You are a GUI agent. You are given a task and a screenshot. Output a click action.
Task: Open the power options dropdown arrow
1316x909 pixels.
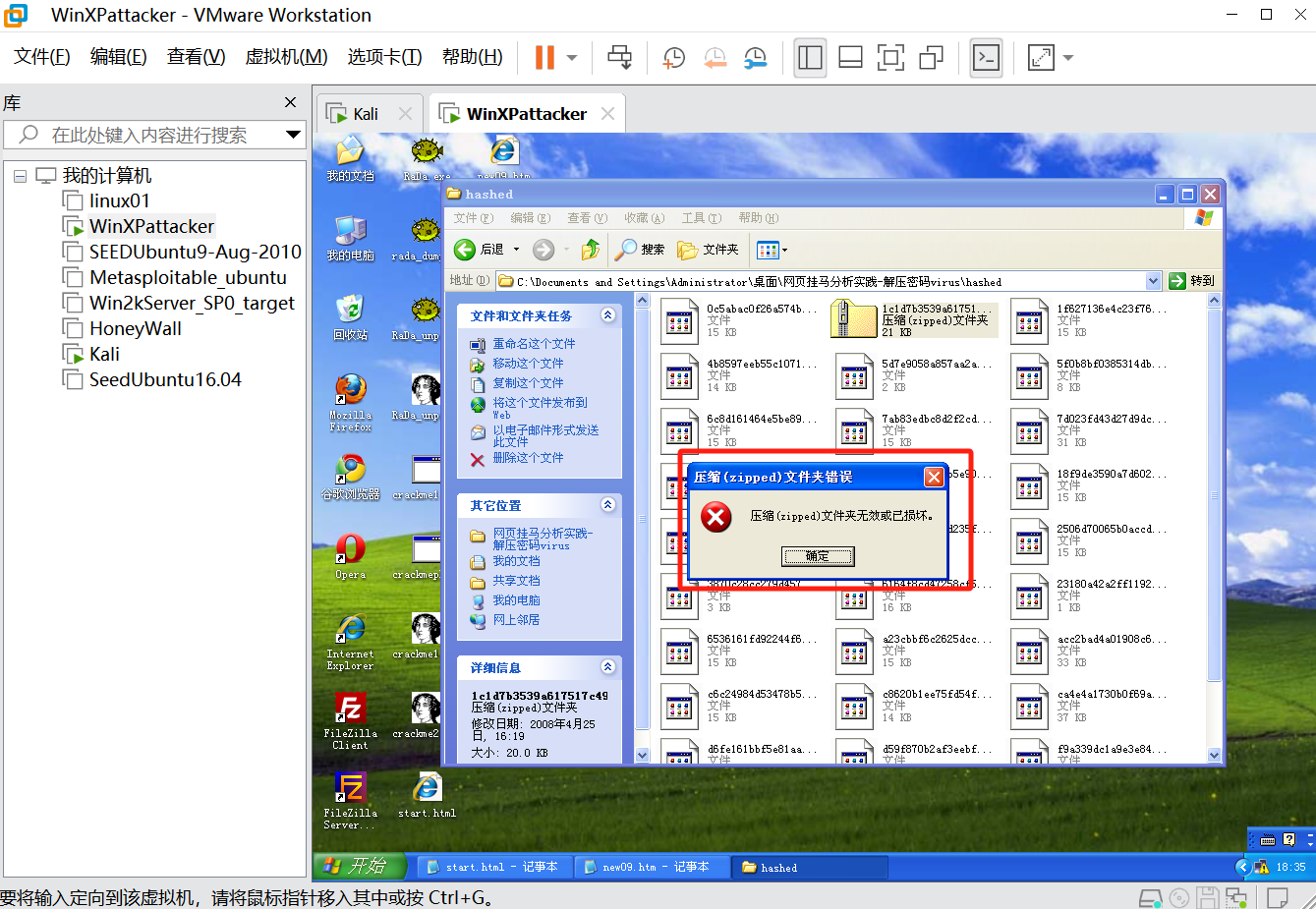(572, 57)
